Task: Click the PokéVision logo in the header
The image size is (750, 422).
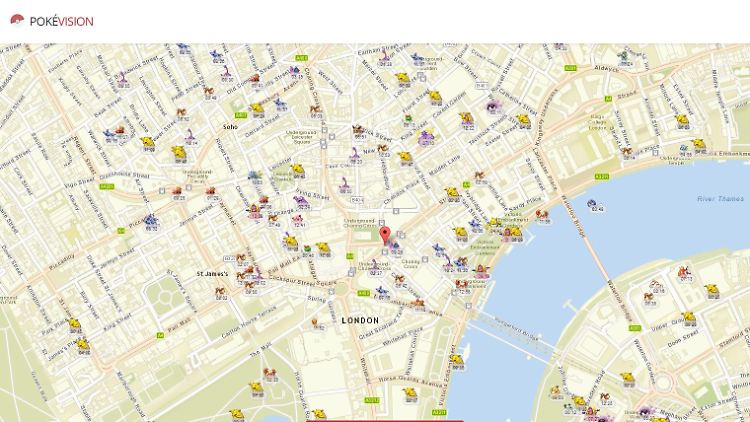Action: [52, 21]
